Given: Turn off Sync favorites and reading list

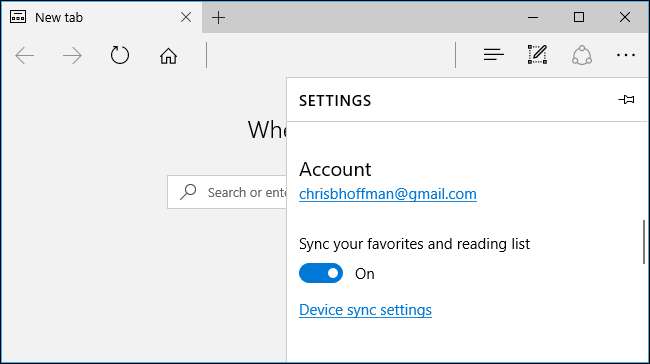Looking at the screenshot, I should click(x=321, y=273).
